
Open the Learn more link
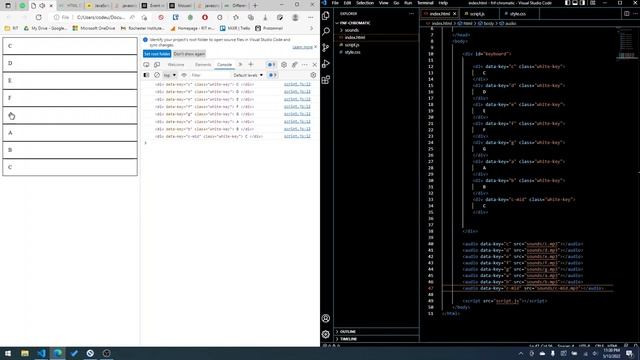click(x=302, y=47)
